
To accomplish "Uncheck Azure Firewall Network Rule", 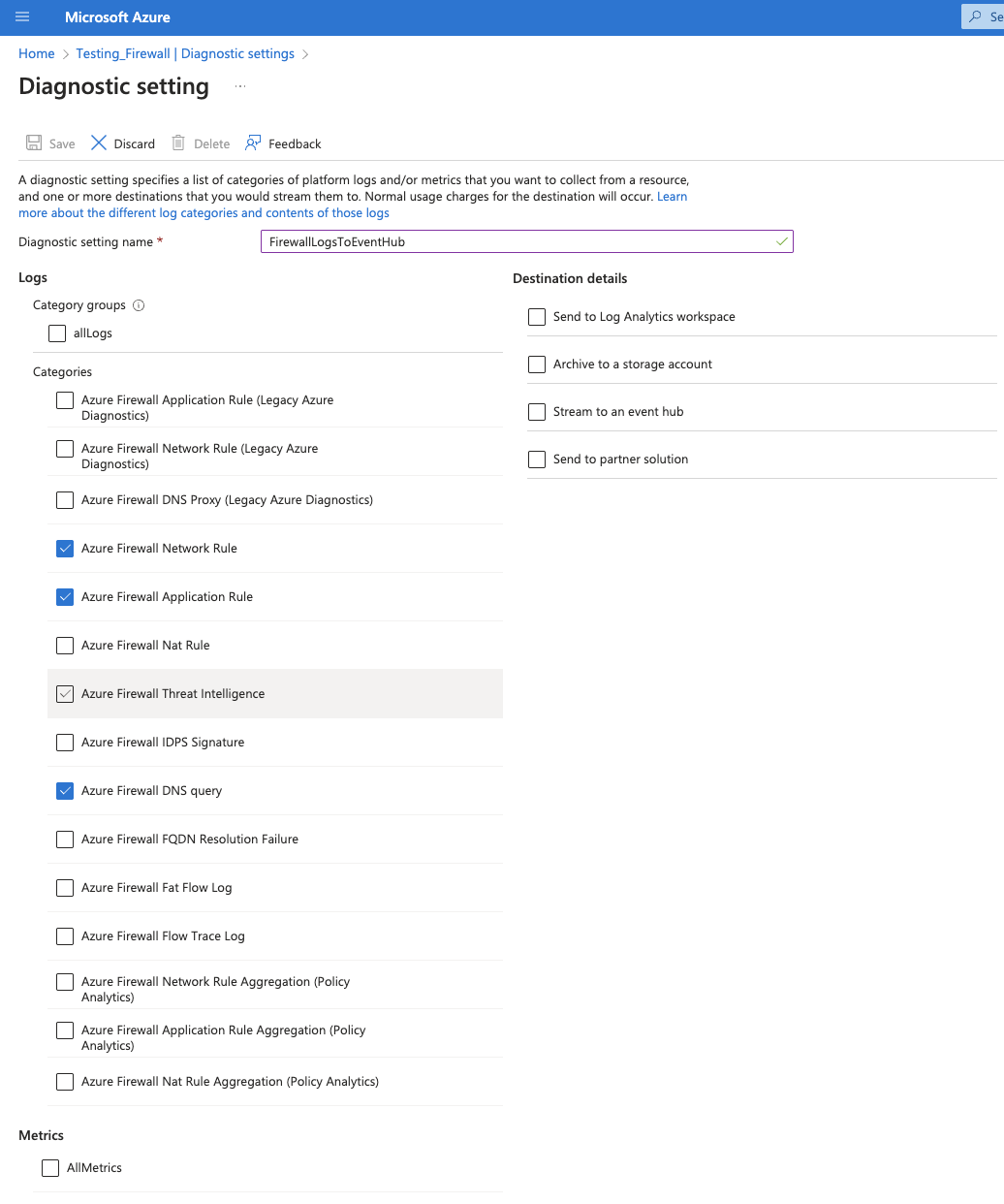I will 65,549.
